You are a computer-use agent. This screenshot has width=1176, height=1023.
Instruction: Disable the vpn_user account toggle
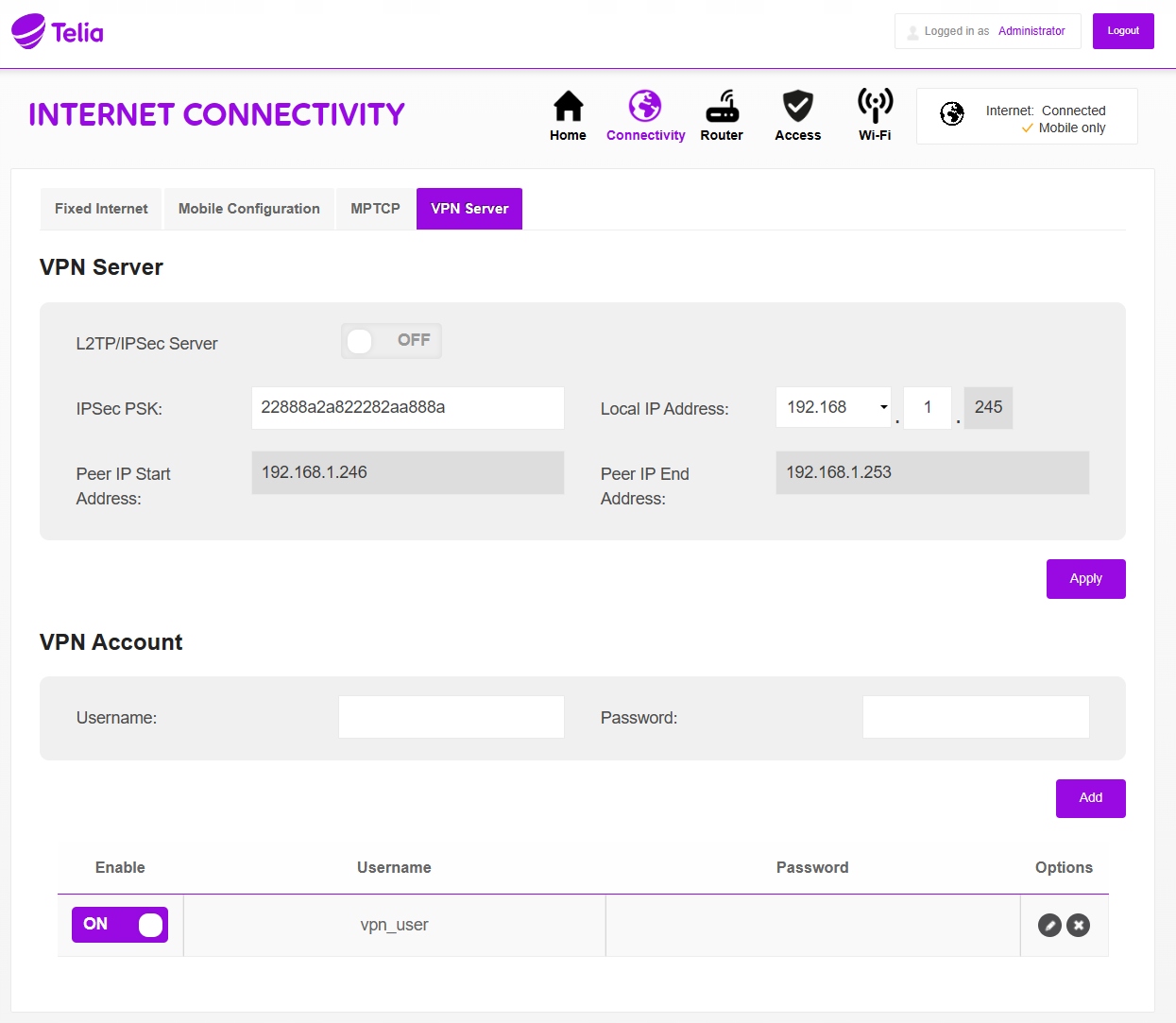[x=120, y=925]
